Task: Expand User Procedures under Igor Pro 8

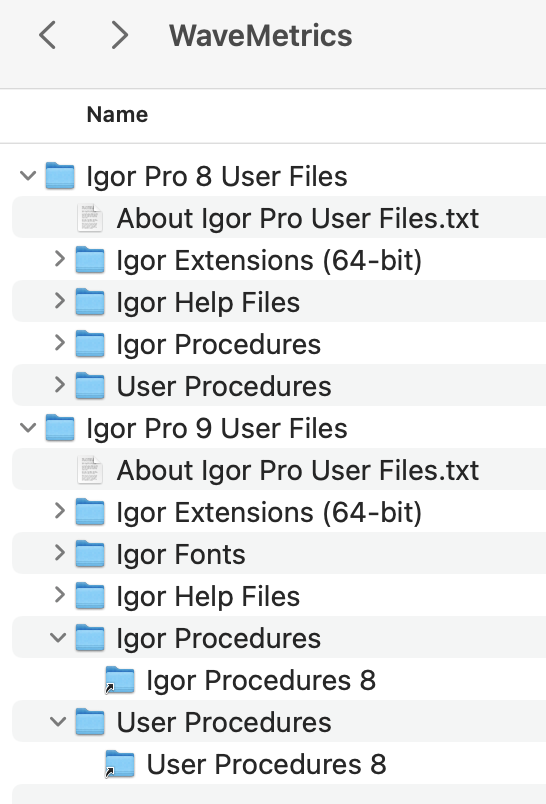Action: pos(59,385)
